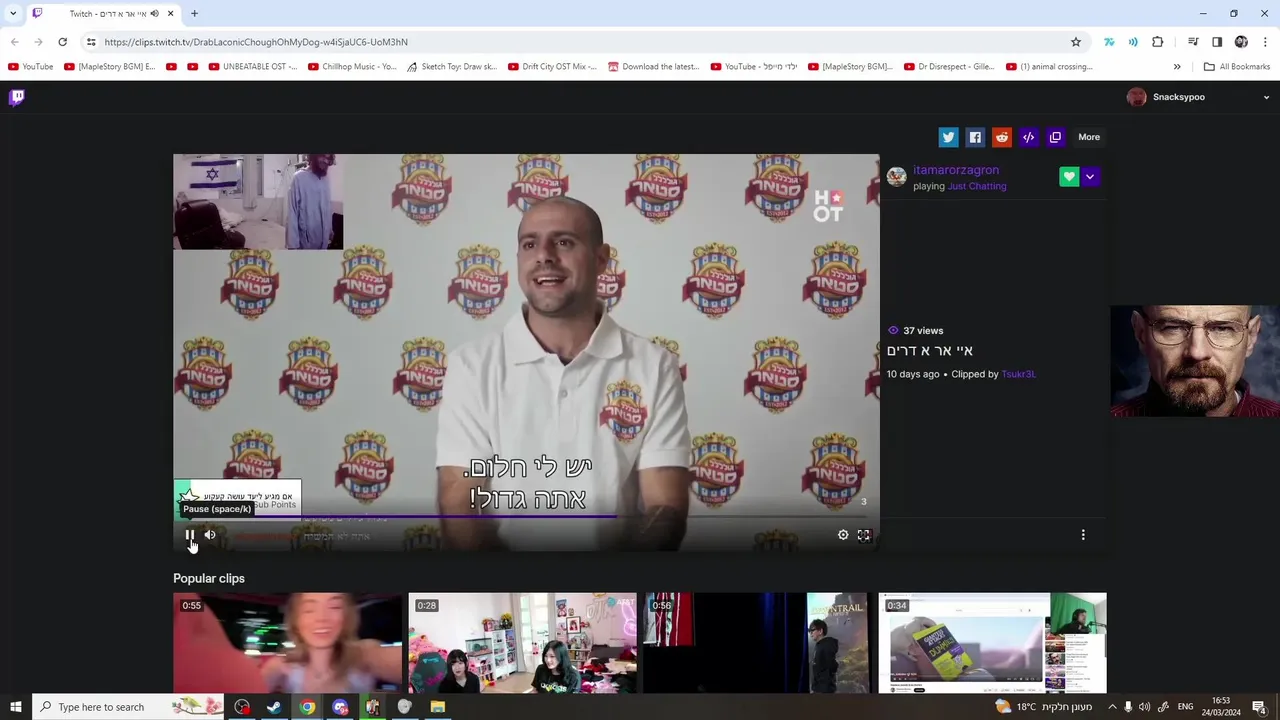Select the Twitch browser tab
The width and height of the screenshot is (1280, 720).
click(104, 14)
